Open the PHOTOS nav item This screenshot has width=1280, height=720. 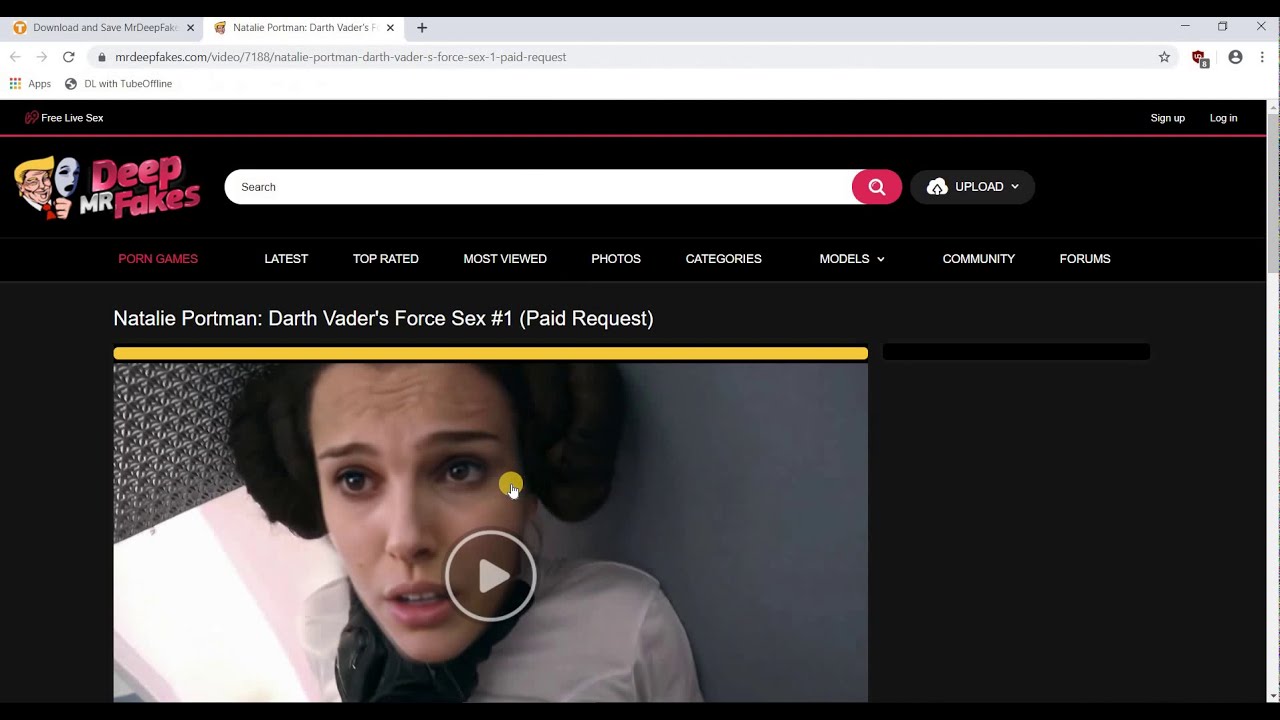pyautogui.click(x=616, y=259)
